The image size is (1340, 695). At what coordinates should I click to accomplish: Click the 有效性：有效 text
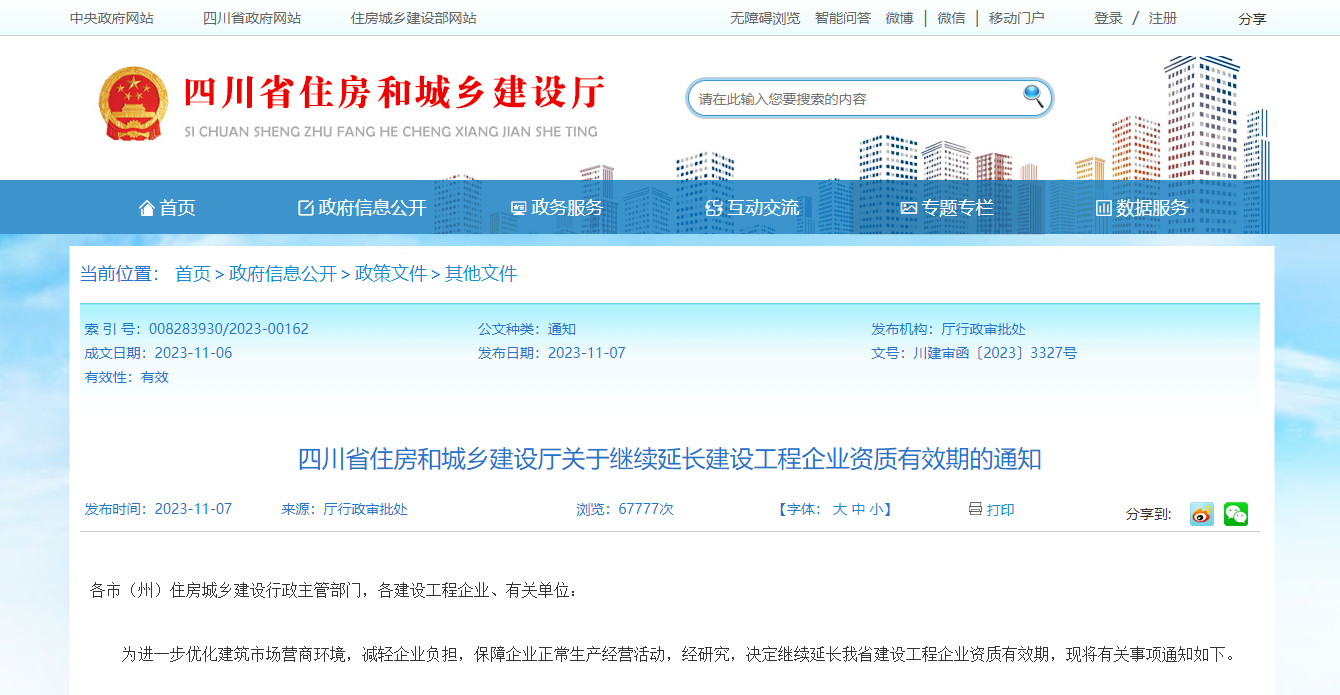[127, 377]
